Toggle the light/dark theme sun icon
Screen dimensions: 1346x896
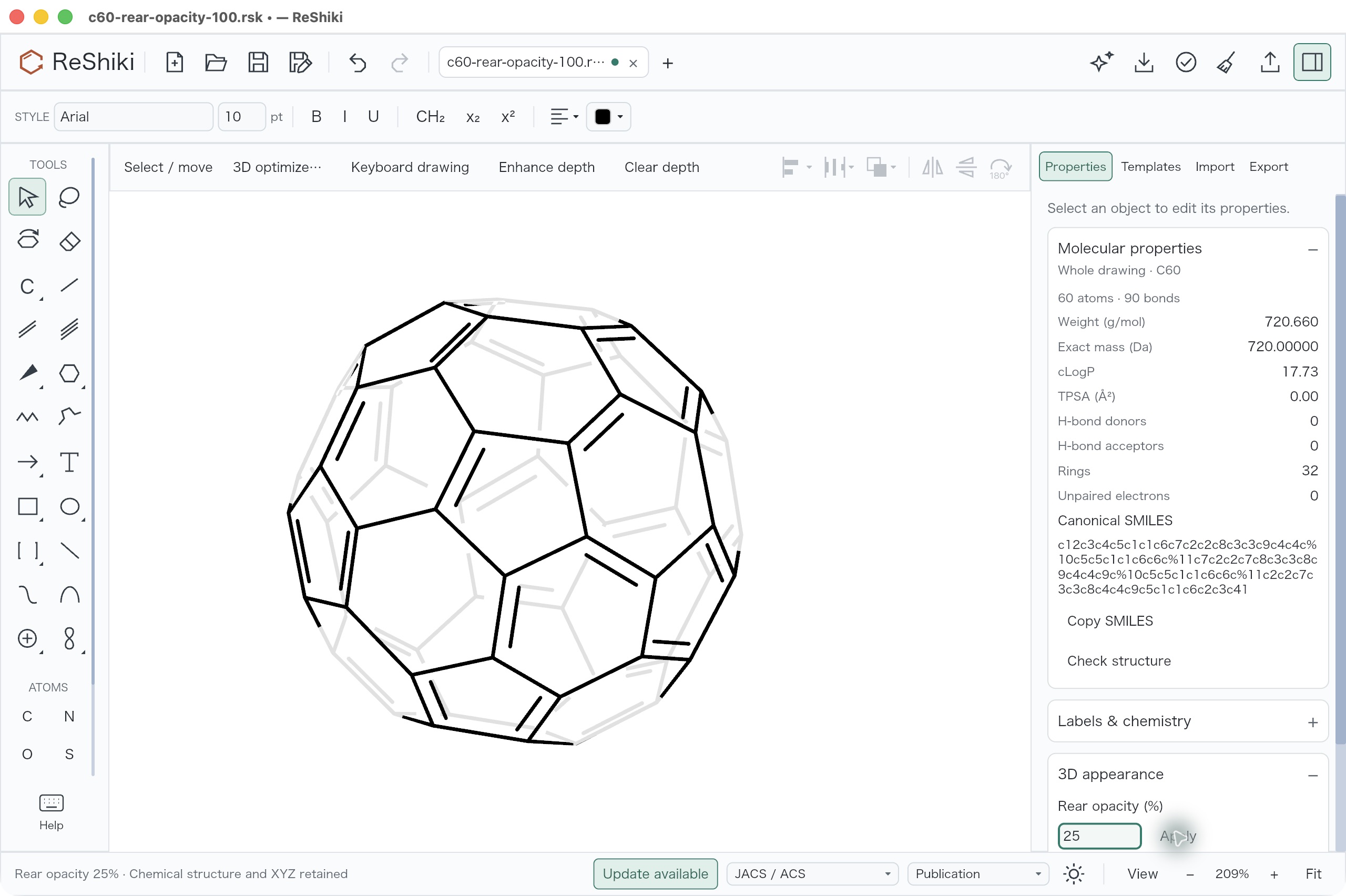tap(1074, 874)
